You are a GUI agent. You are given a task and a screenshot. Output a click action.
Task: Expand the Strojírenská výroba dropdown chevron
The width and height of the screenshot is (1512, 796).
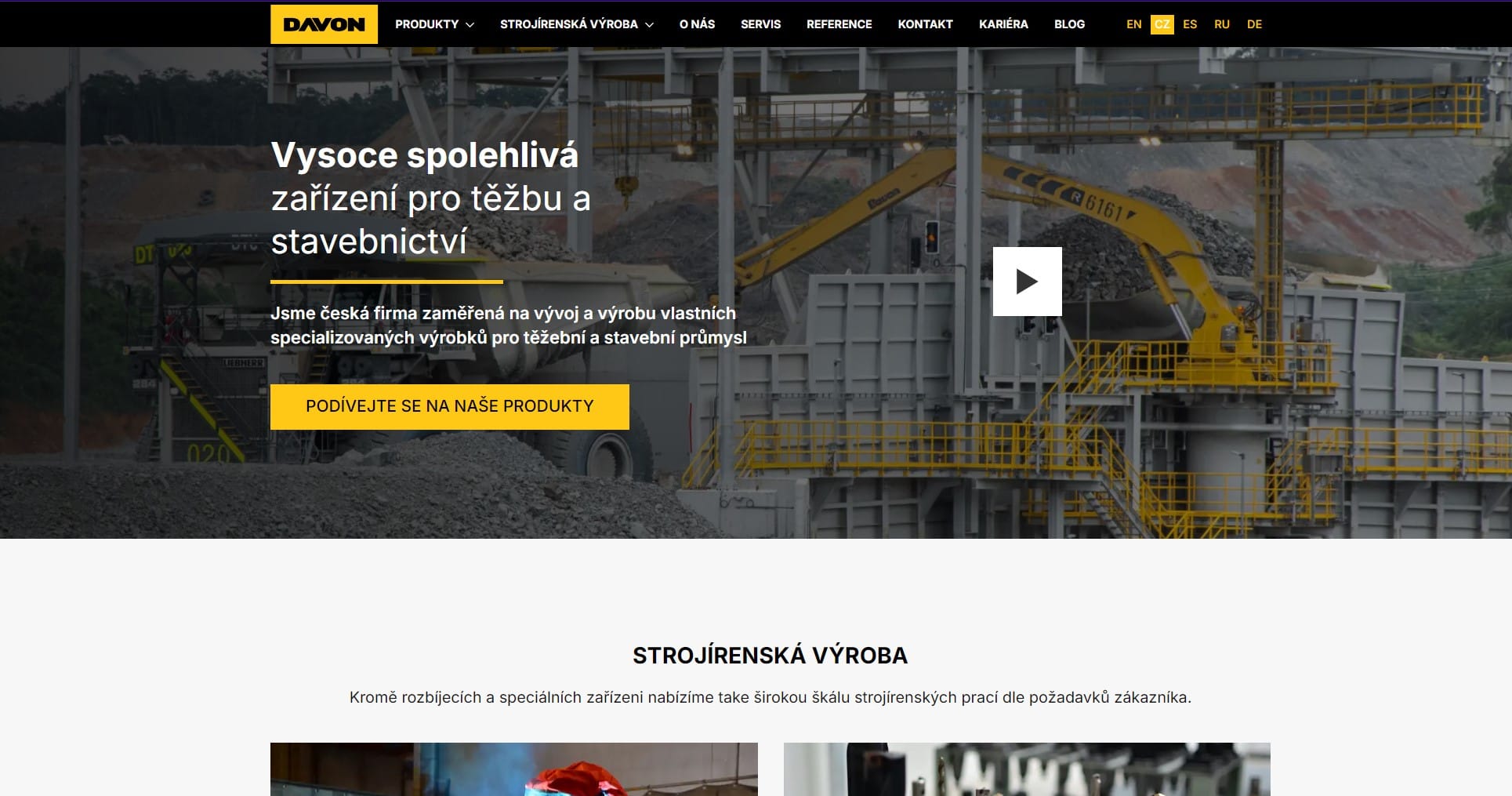[x=649, y=25]
